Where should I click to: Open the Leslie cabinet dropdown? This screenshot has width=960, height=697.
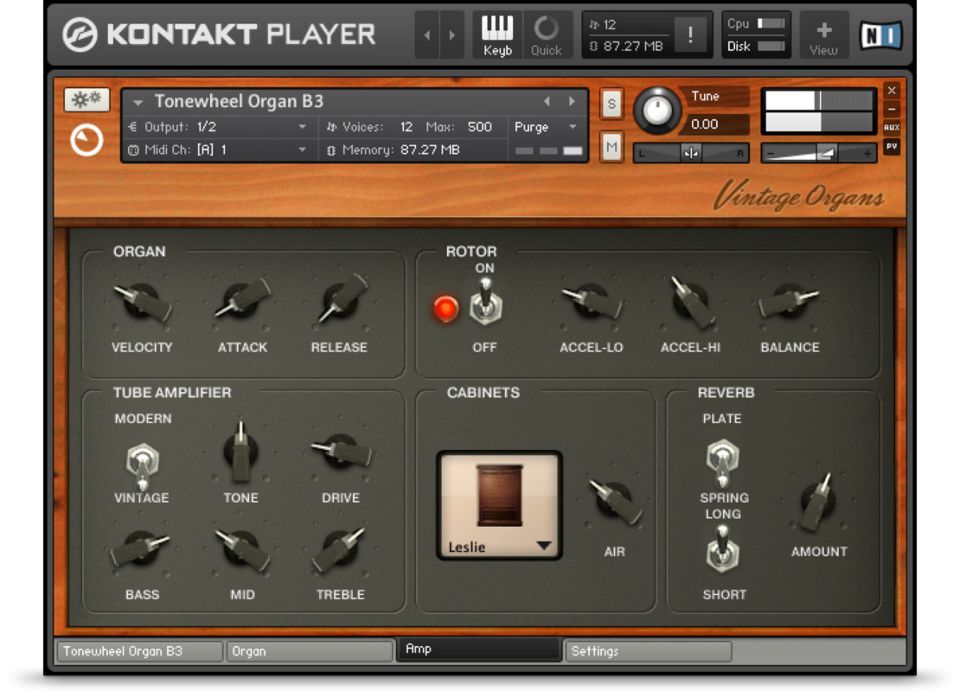[544, 546]
